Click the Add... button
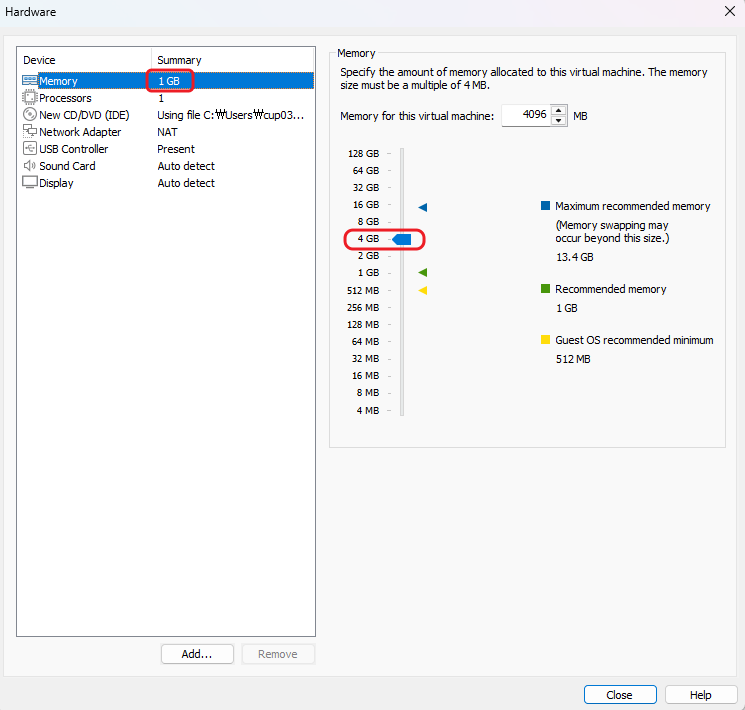This screenshot has height=710, width=745. tap(197, 654)
